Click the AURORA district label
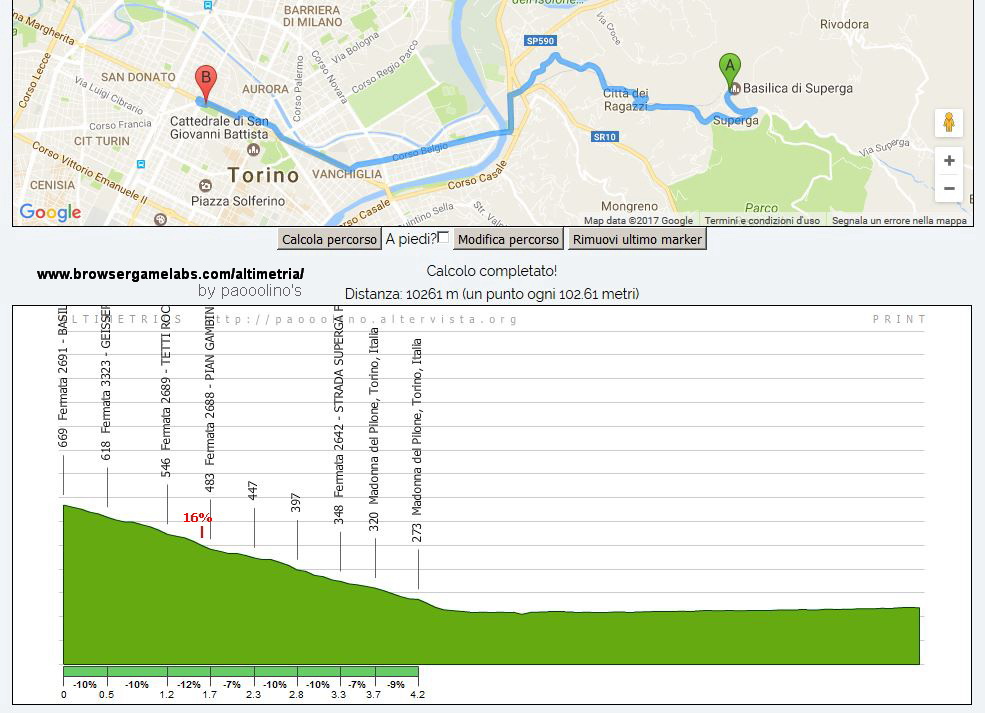 tap(265, 89)
